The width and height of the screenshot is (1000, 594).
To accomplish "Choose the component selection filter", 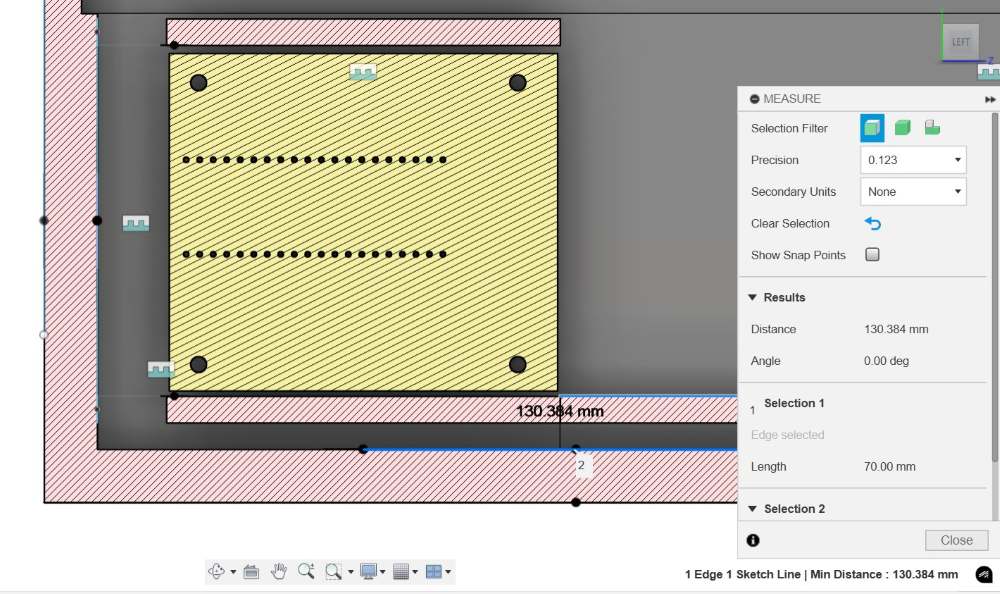I will 932,128.
